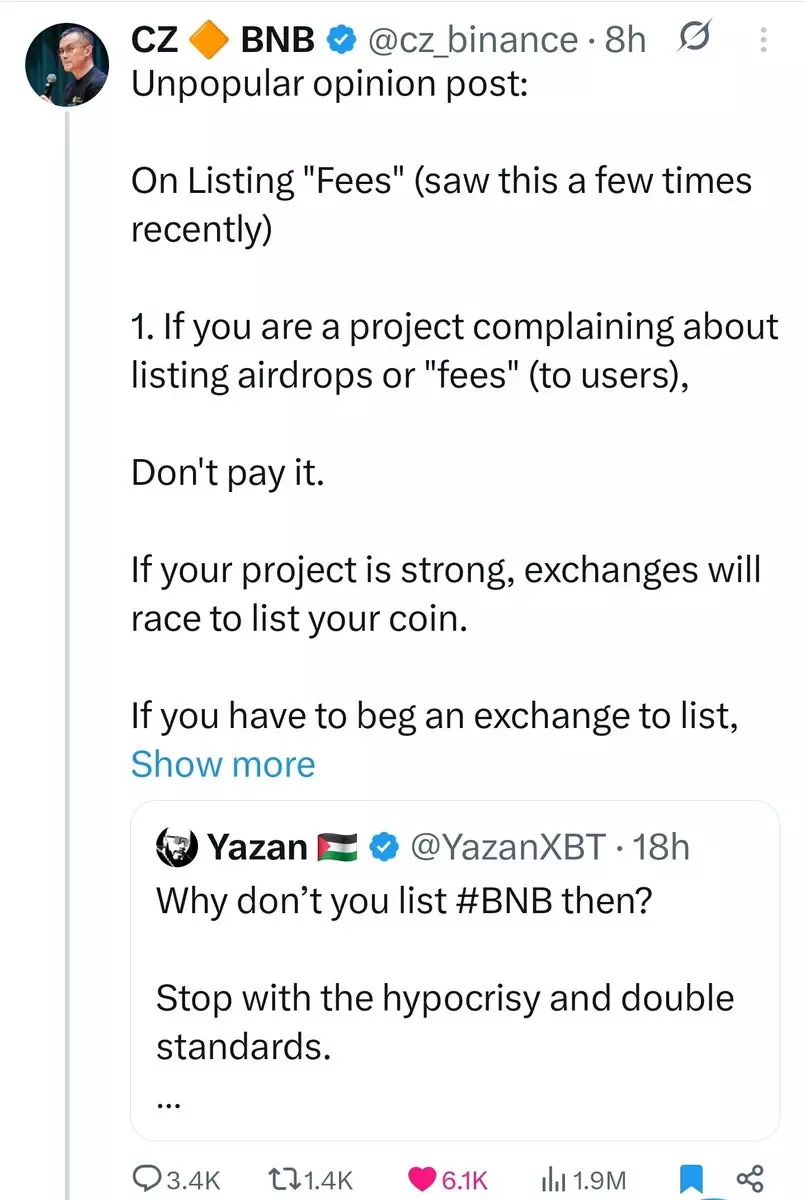
Task: Tap the blue verified badge beside BNB
Action: pos(341,40)
